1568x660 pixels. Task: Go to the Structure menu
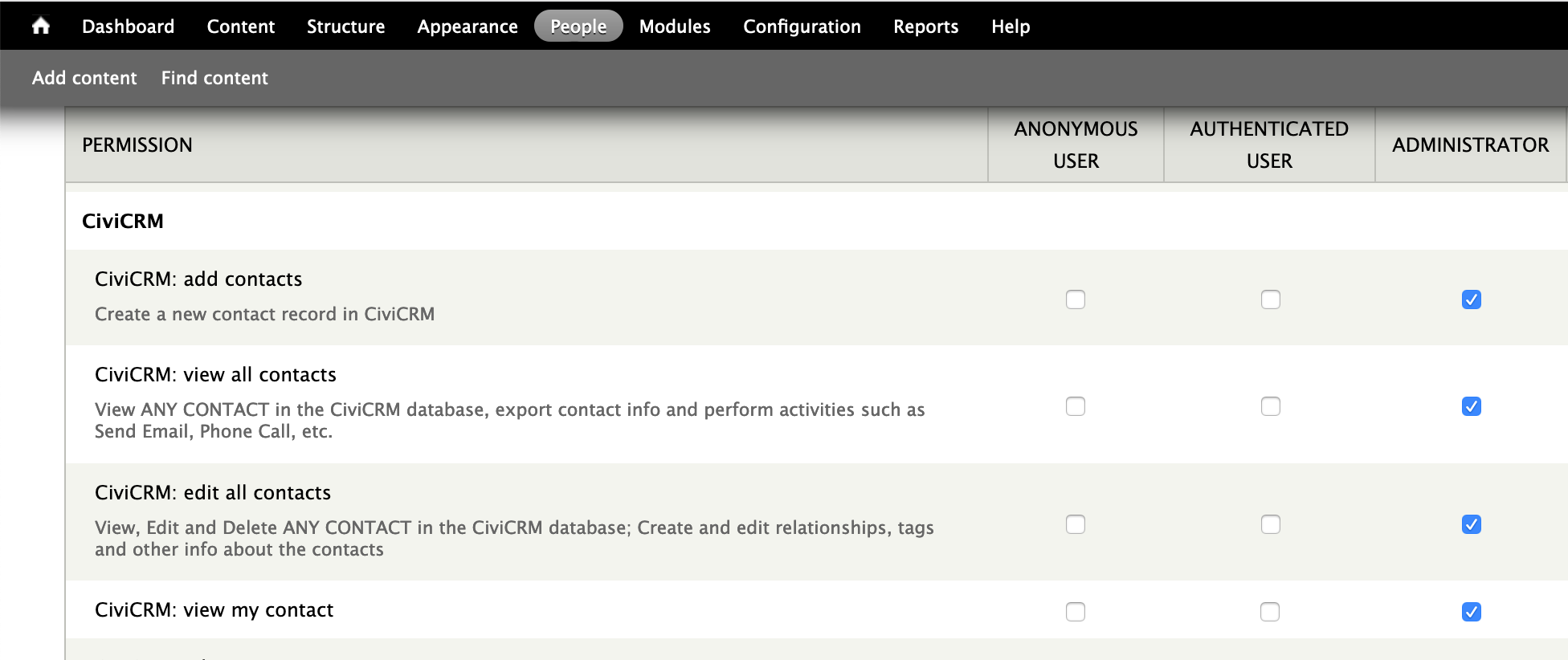click(345, 26)
